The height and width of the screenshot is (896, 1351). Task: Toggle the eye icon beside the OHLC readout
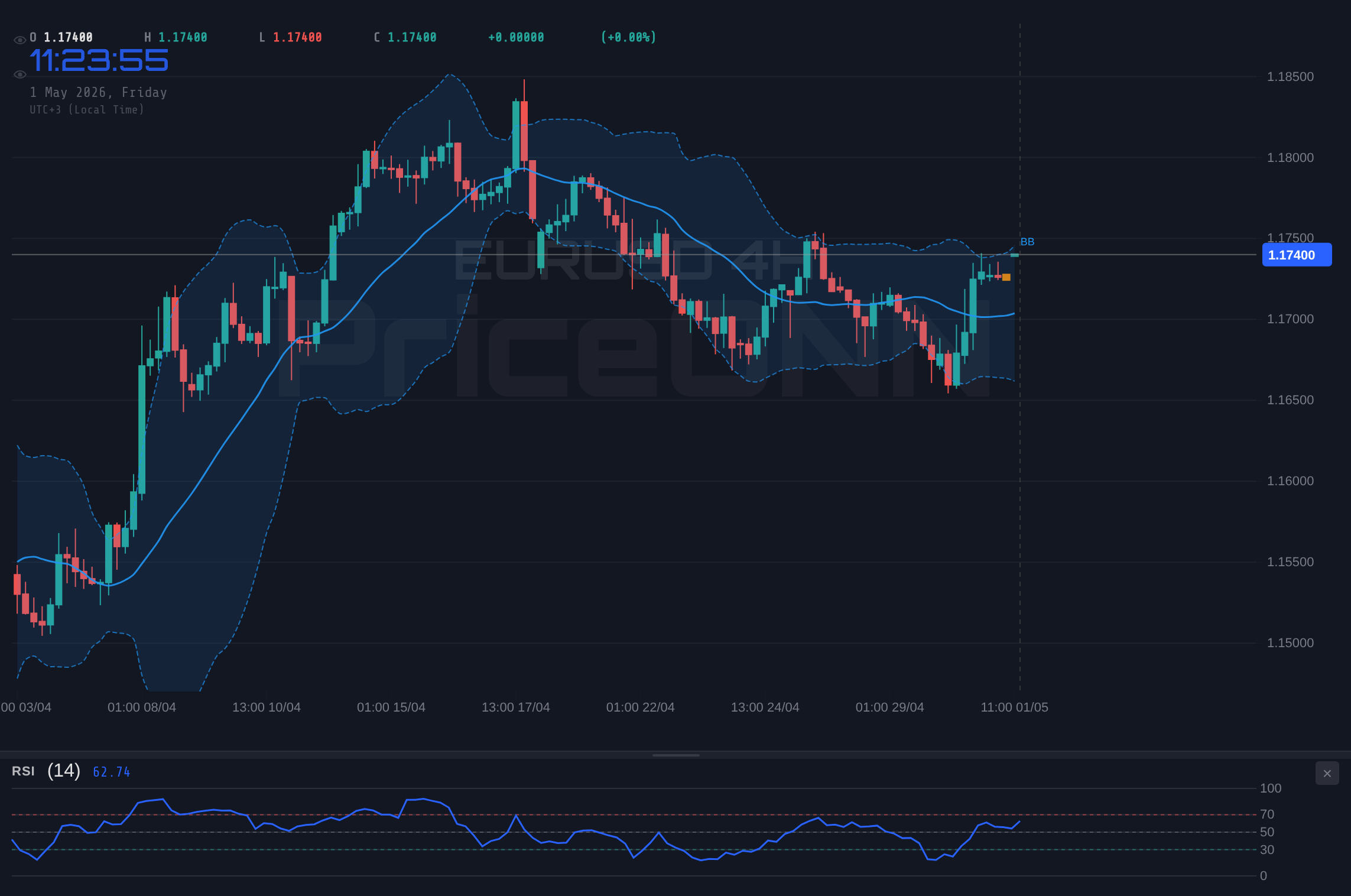20,40
